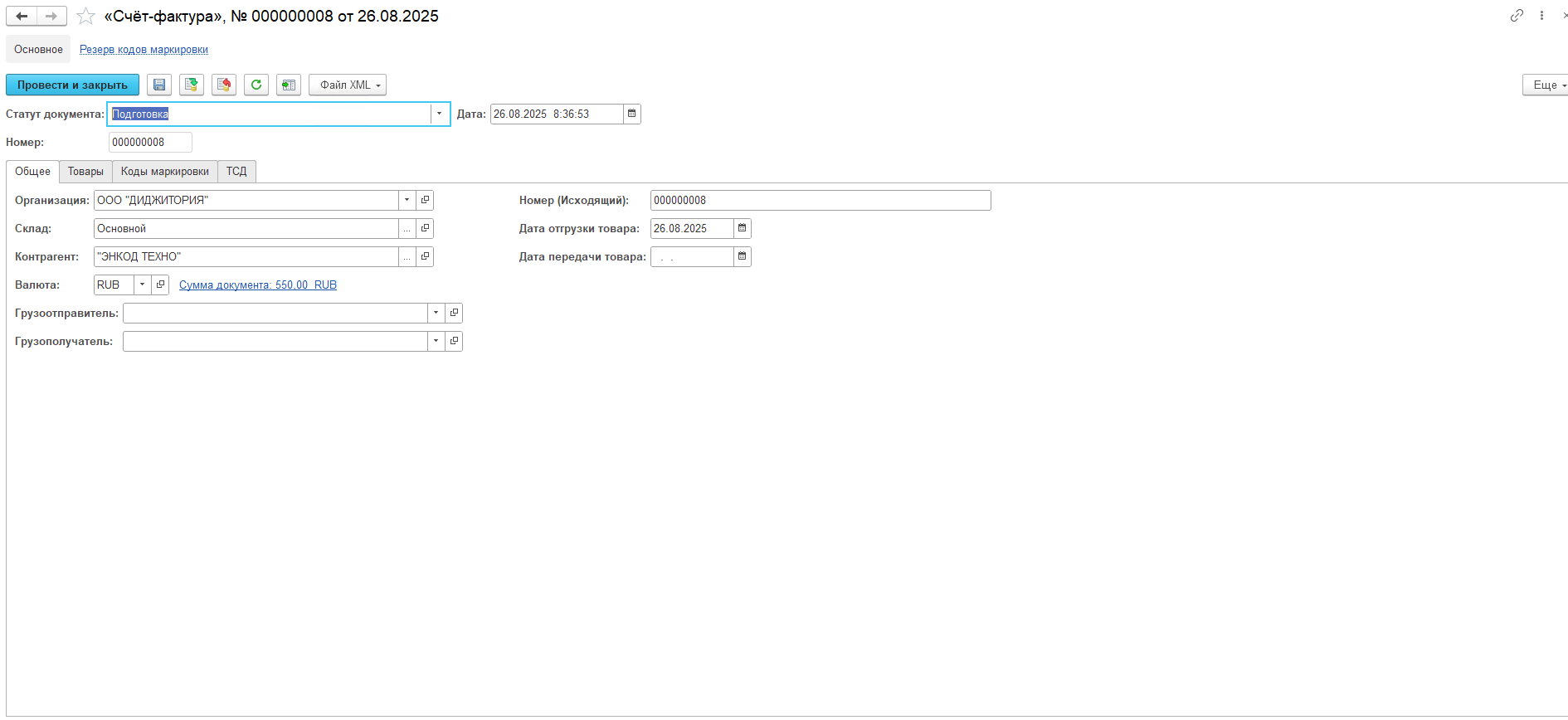The height and width of the screenshot is (720, 1568).
Task: Add the document to favorites with the star
Action: pos(85,17)
